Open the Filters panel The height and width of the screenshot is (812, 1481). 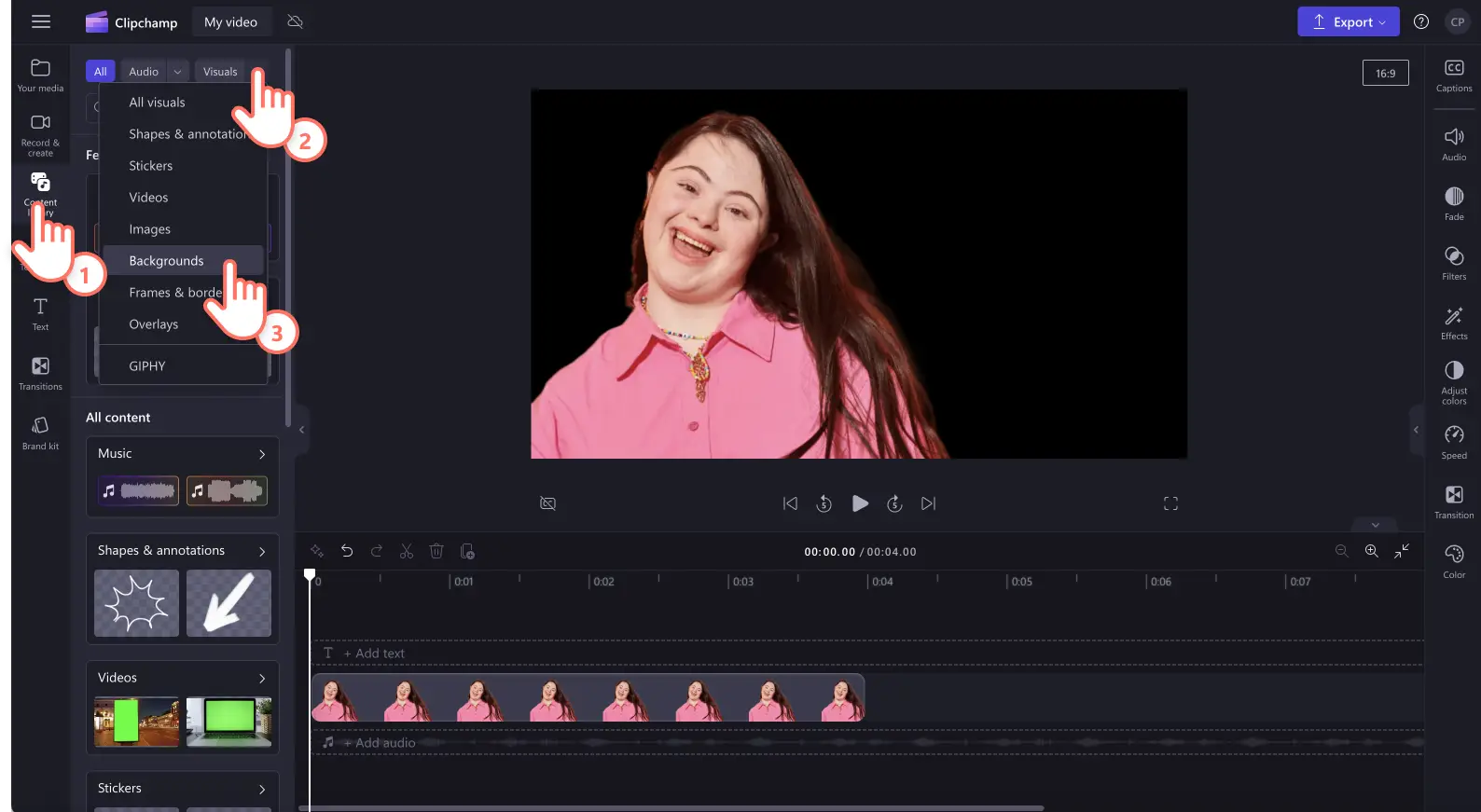pos(1454,264)
